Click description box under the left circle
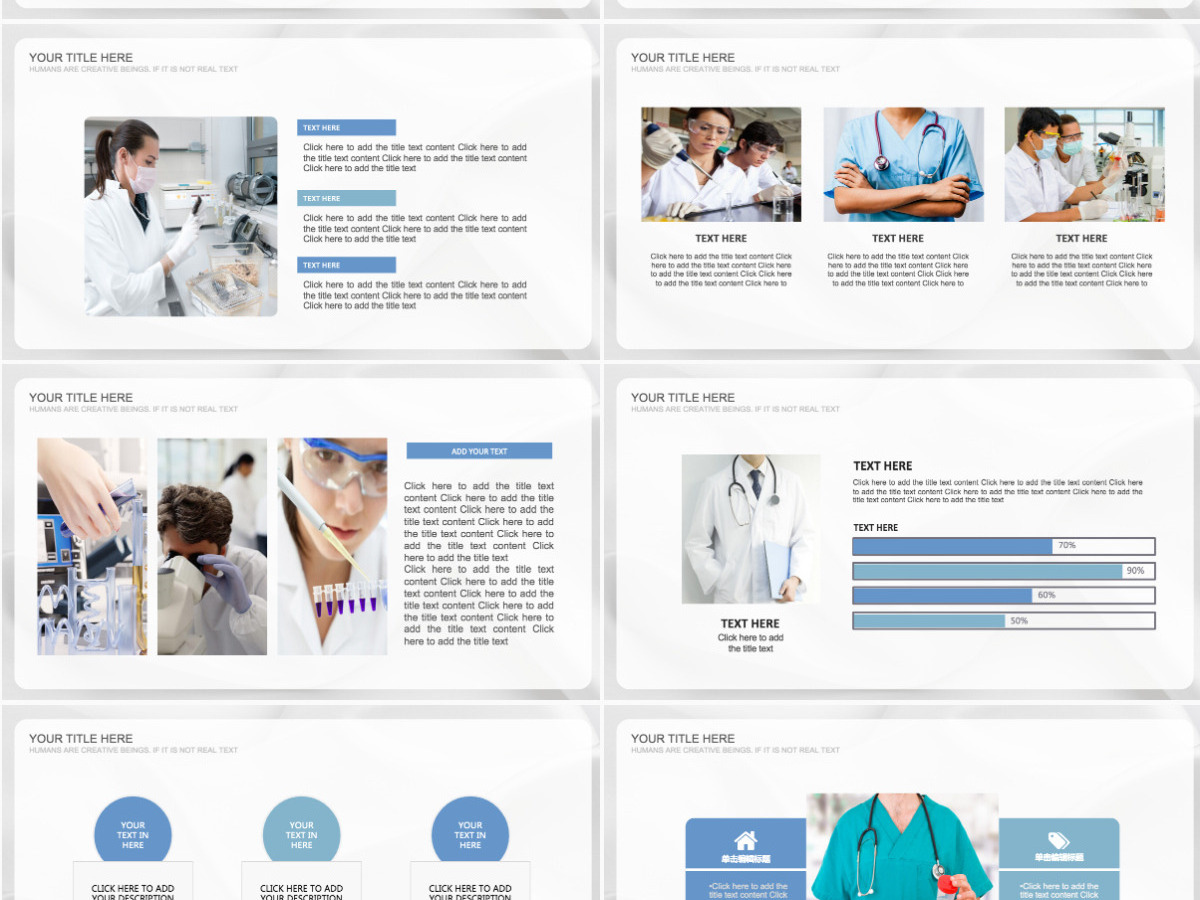 133,882
